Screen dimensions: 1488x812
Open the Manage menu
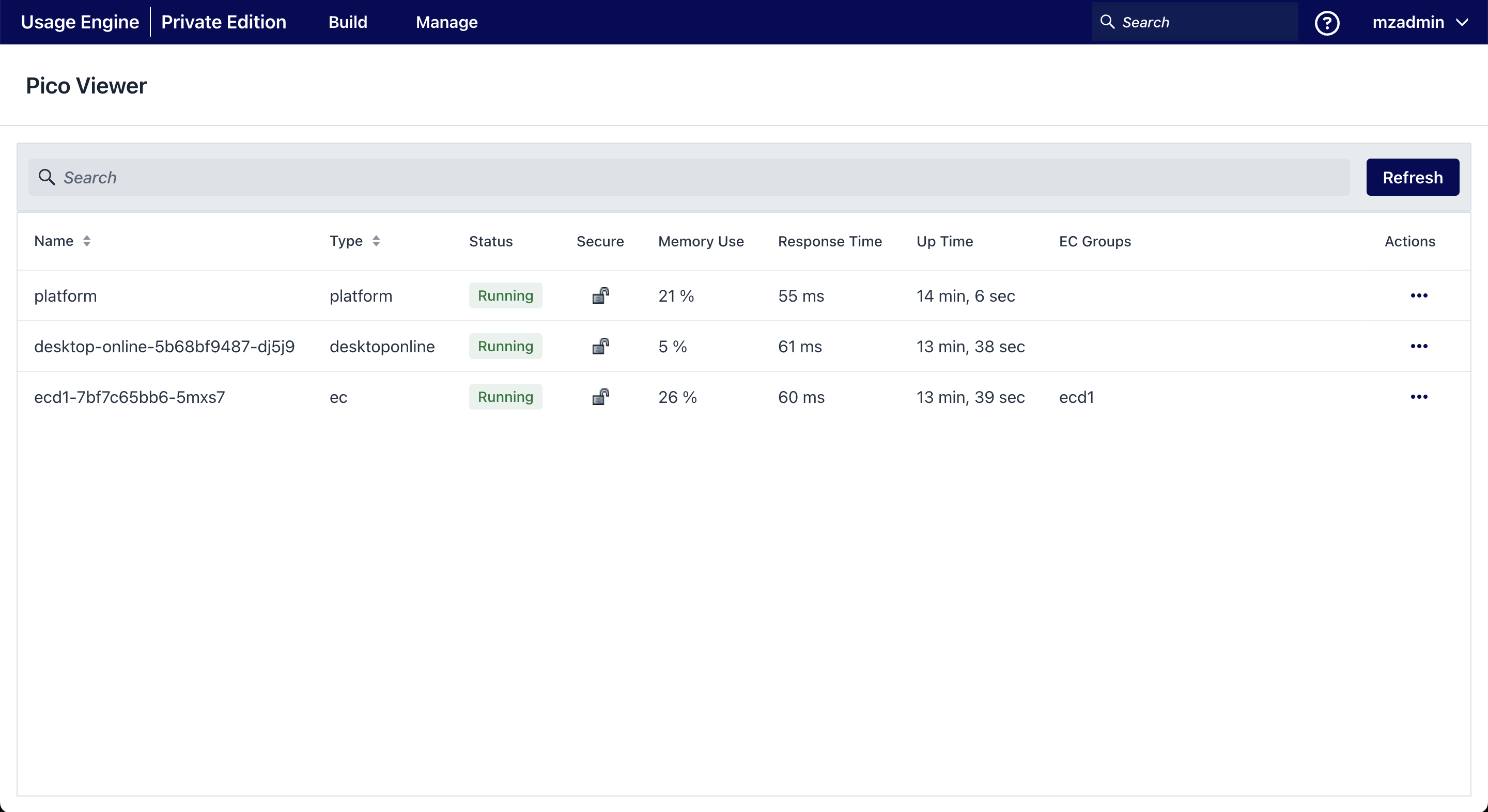click(446, 22)
